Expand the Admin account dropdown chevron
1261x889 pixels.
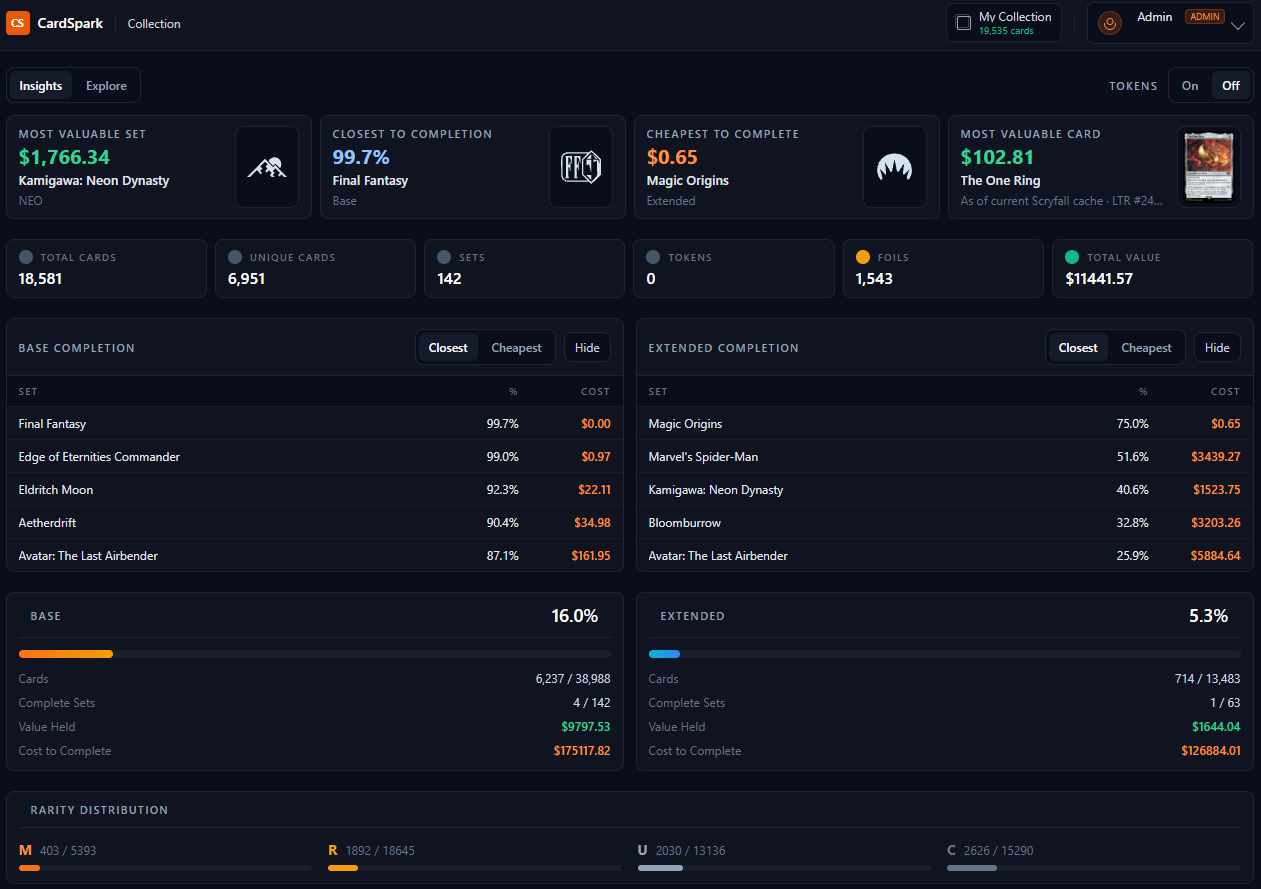pyautogui.click(x=1238, y=26)
